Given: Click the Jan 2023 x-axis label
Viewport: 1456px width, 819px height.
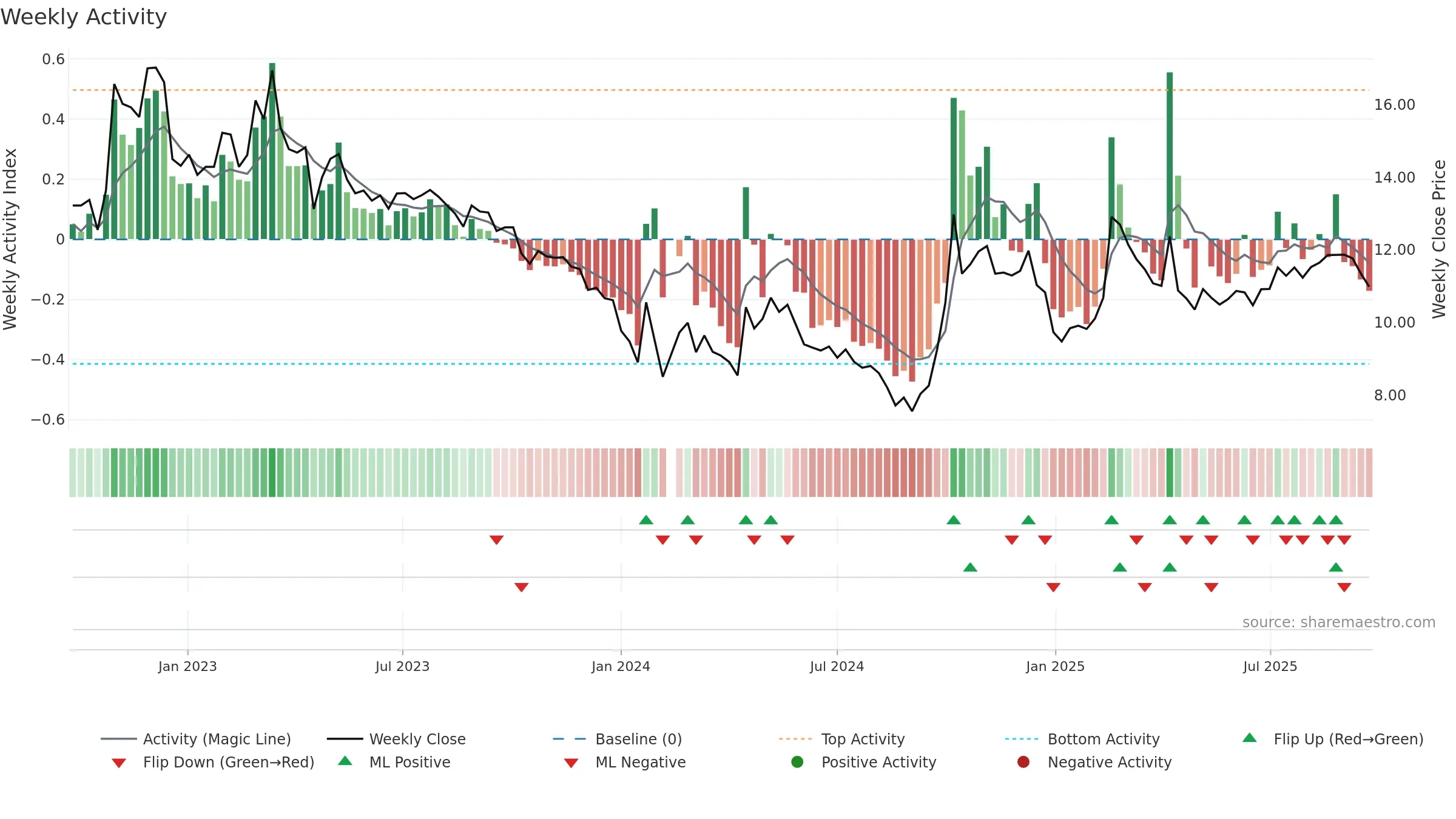Looking at the screenshot, I should [x=187, y=666].
